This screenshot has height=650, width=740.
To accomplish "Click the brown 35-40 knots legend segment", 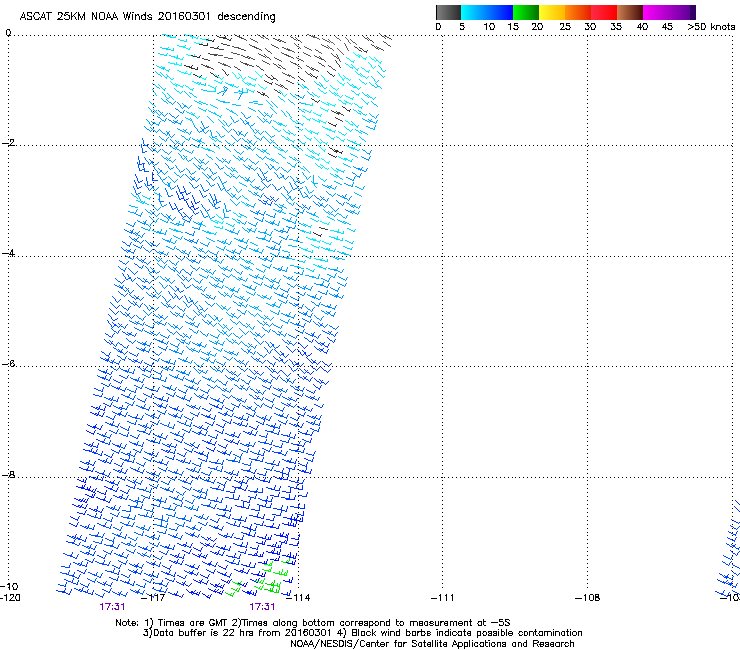I will coord(630,12).
